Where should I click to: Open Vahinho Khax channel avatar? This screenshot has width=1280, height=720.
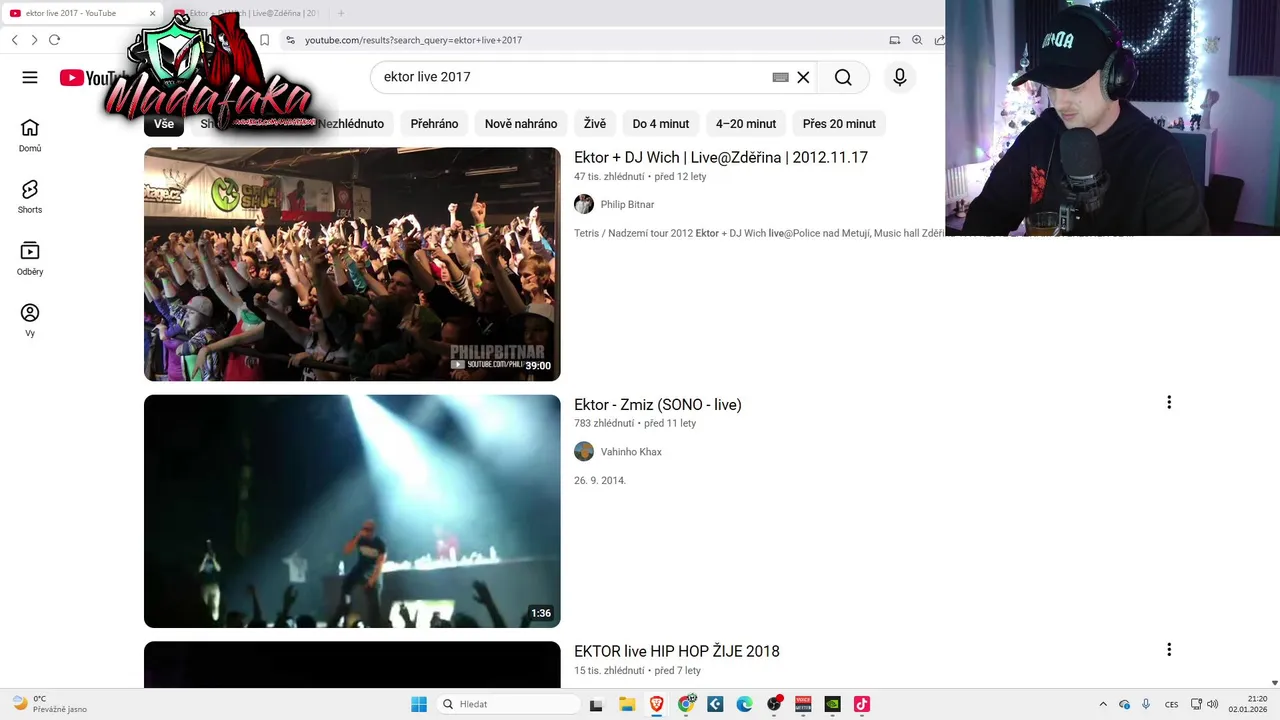coord(584,452)
